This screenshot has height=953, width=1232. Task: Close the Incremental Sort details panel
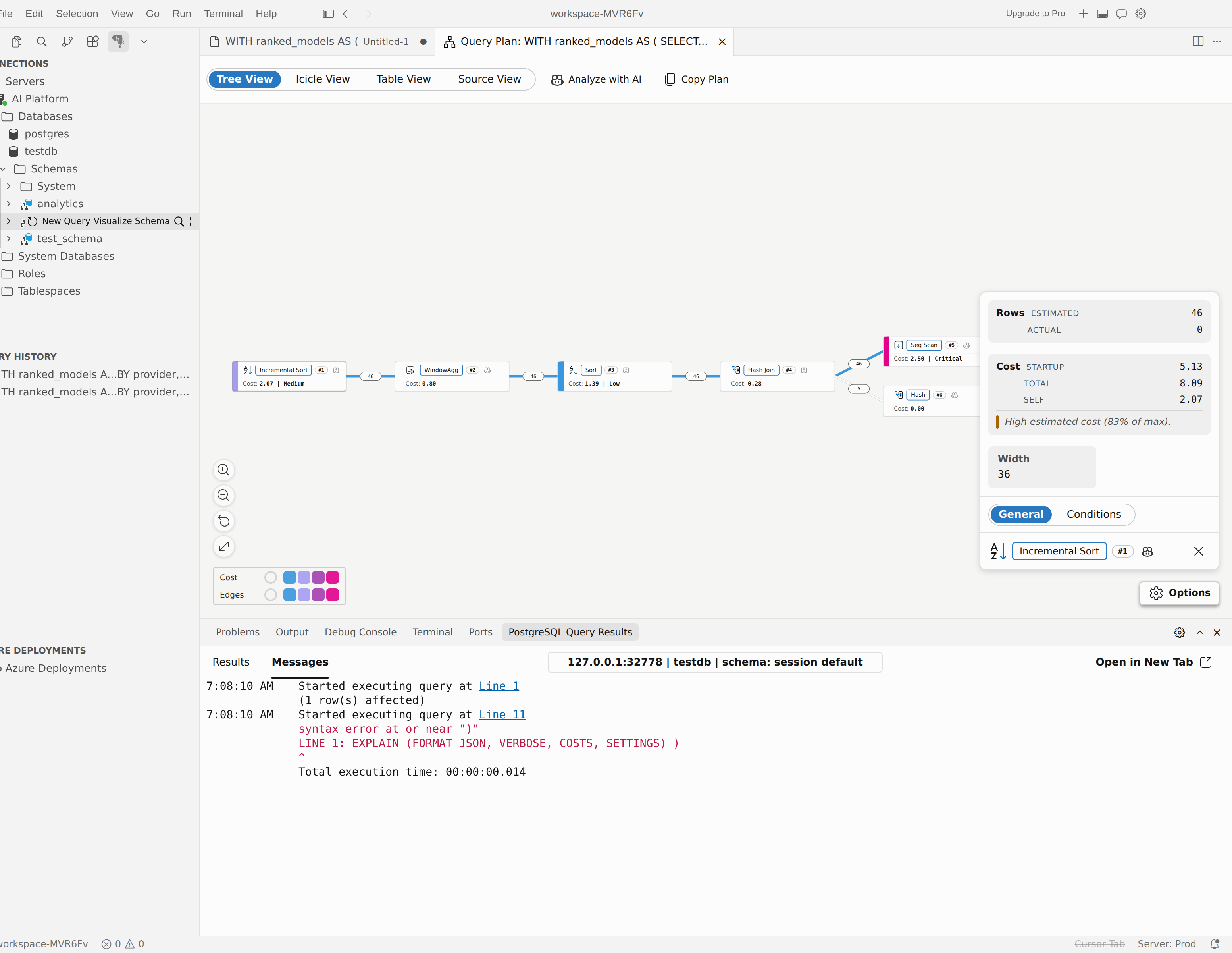coord(1199,551)
